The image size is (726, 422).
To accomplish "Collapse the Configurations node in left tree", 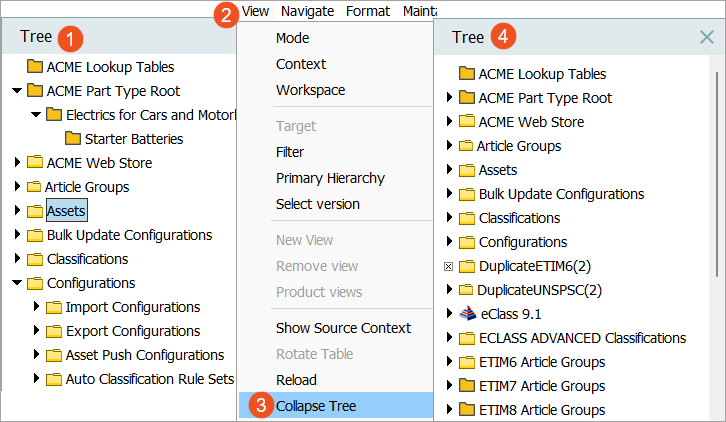I will tap(17, 282).
